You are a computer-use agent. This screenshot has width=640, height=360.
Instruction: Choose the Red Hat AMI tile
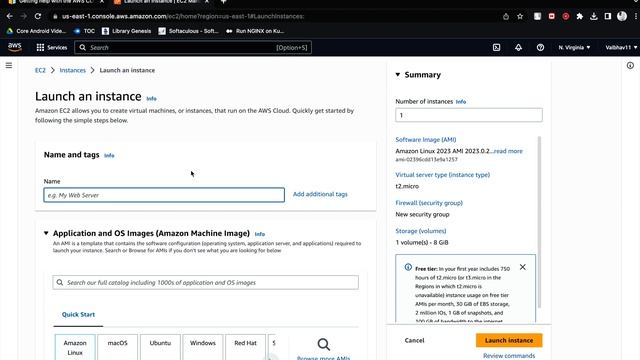[x=245, y=347]
